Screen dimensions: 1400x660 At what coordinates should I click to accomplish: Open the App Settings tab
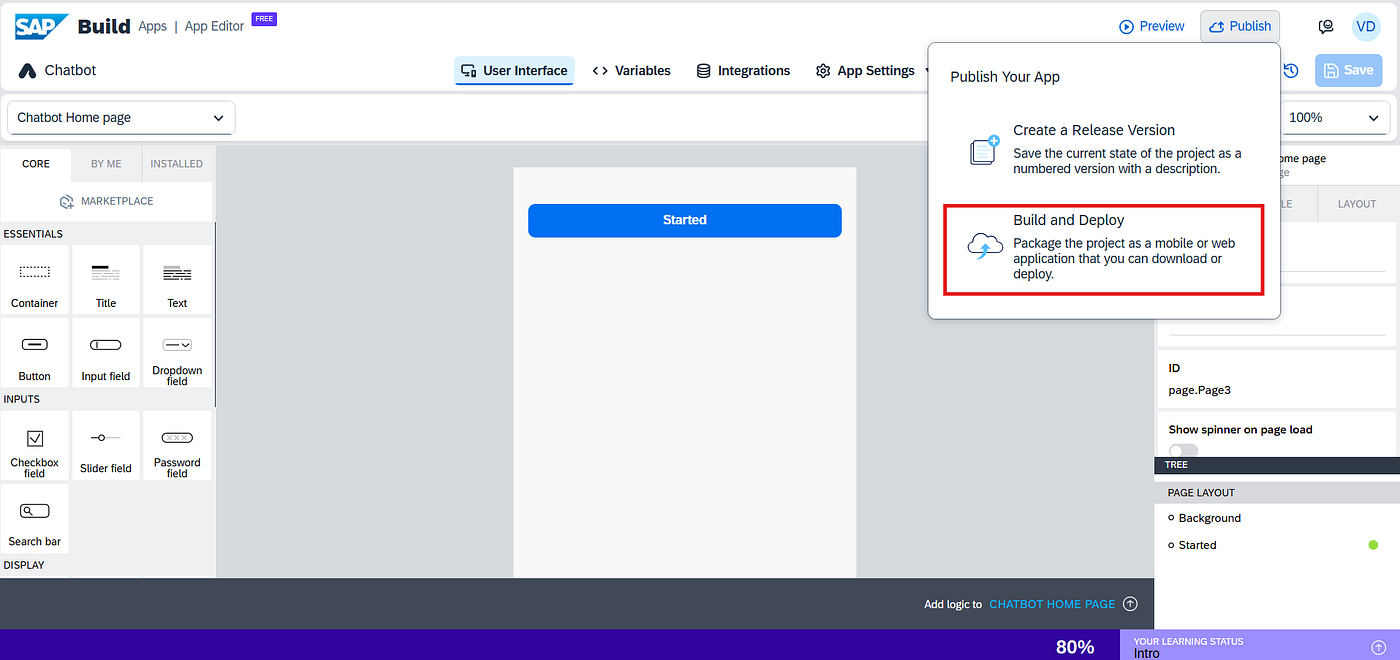tap(866, 70)
